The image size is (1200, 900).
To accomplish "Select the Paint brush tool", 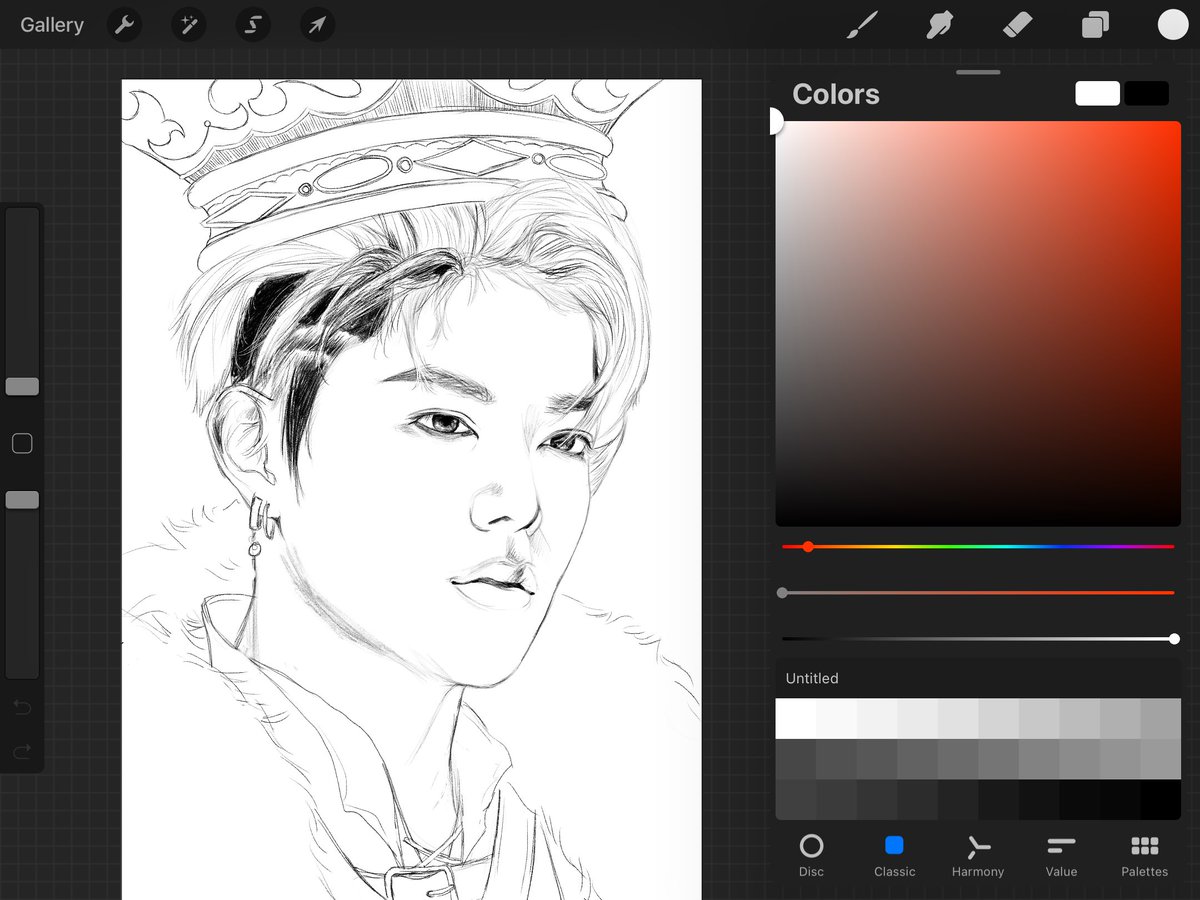I will [x=861, y=25].
